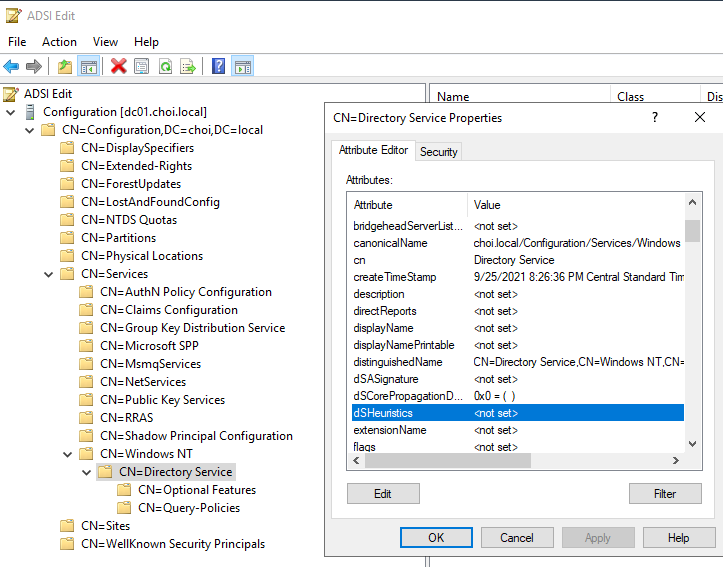Toggle Show/Hide Console Tree toolbar icon
This screenshot has width=723, height=567.
[x=88, y=66]
